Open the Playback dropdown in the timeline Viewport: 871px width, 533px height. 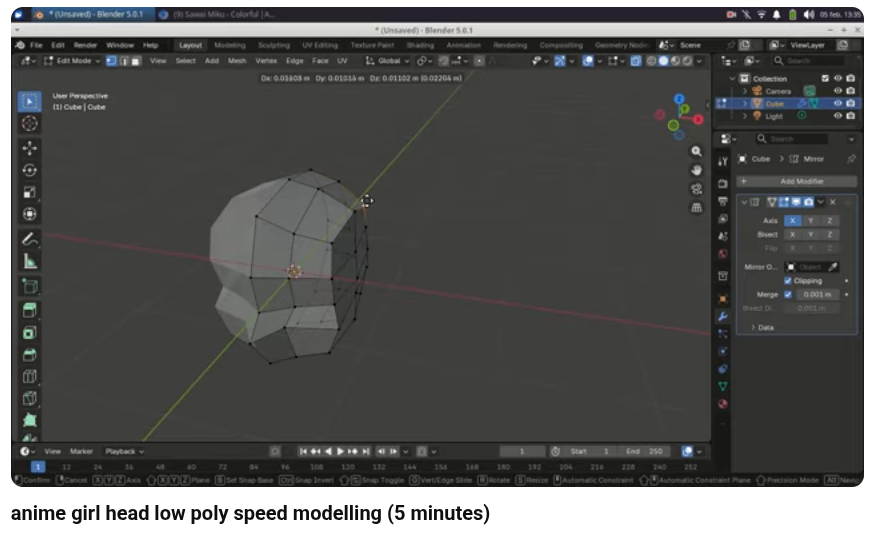(124, 451)
